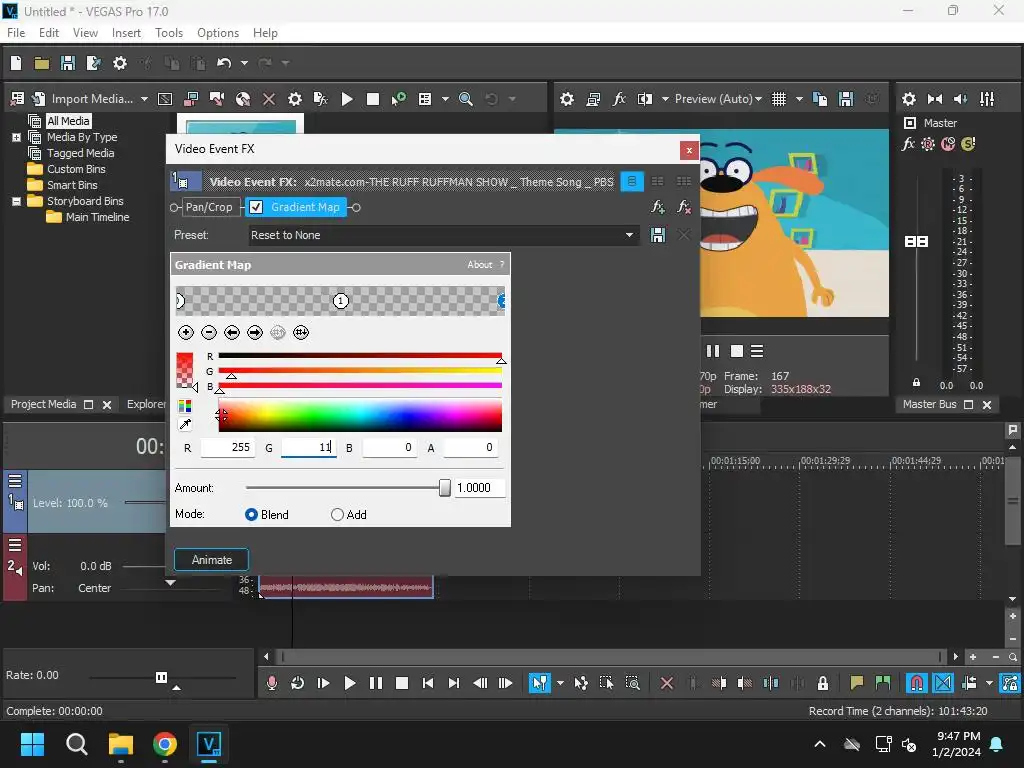Screen dimensions: 1024x768
Task: Toggle auto ripple in the timeline toolbar
Action: 969,683
